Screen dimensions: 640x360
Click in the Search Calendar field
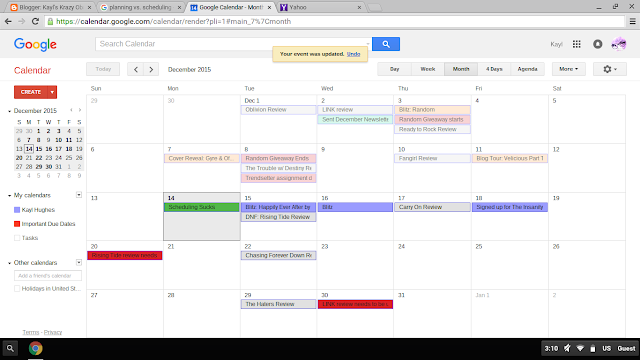point(231,44)
